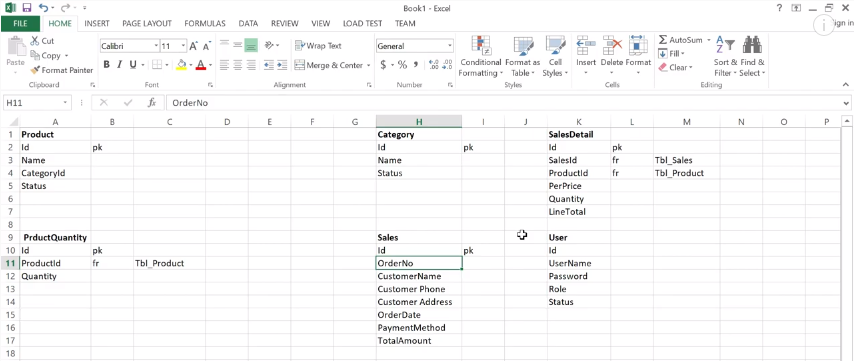Image resolution: width=854 pixels, height=361 pixels.
Task: Select cell with Tbl_Sales
Action: [x=687, y=160]
